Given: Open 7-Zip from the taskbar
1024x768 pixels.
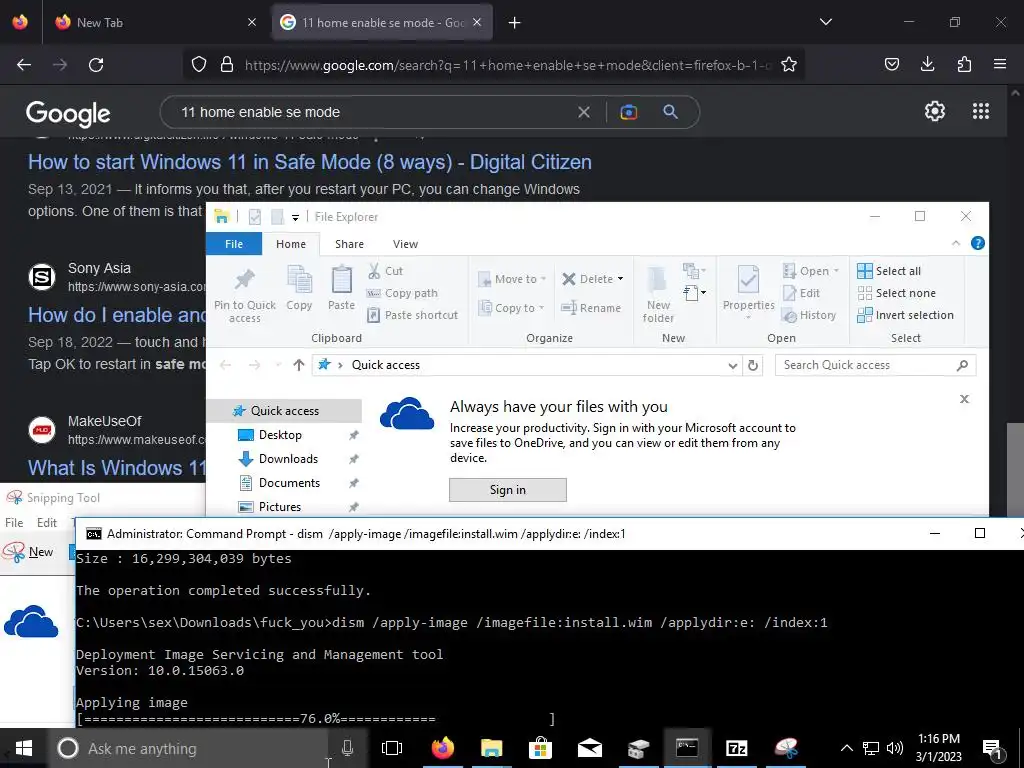Looking at the screenshot, I should [737, 748].
